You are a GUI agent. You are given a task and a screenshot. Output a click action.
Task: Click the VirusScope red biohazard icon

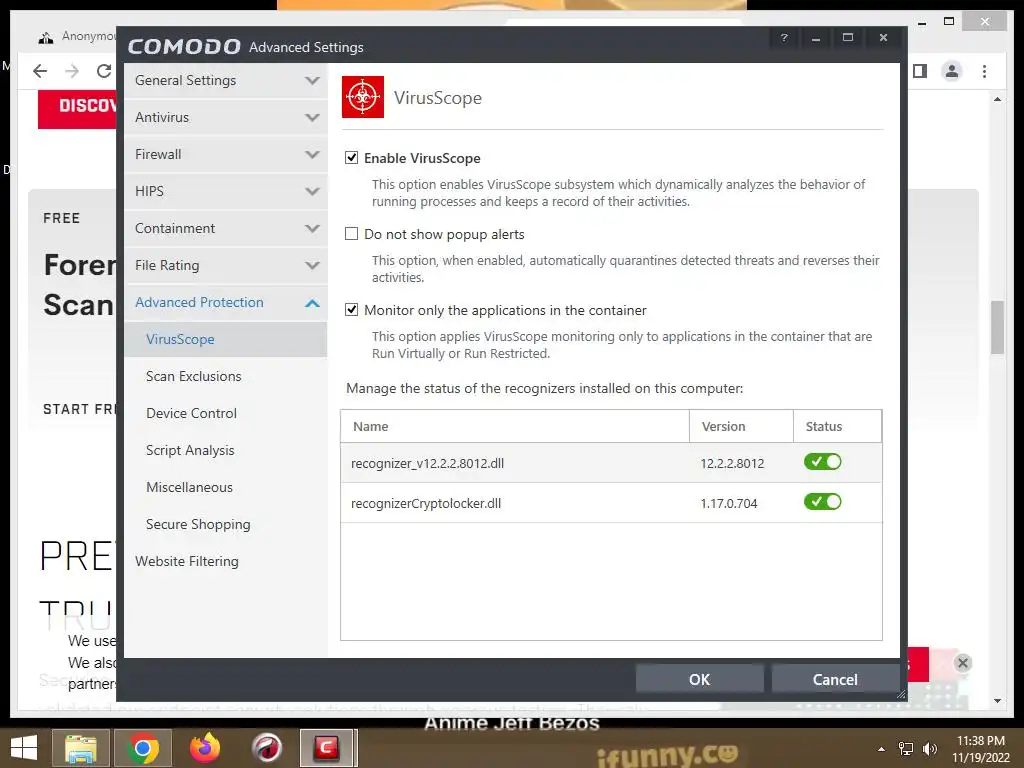coord(362,97)
